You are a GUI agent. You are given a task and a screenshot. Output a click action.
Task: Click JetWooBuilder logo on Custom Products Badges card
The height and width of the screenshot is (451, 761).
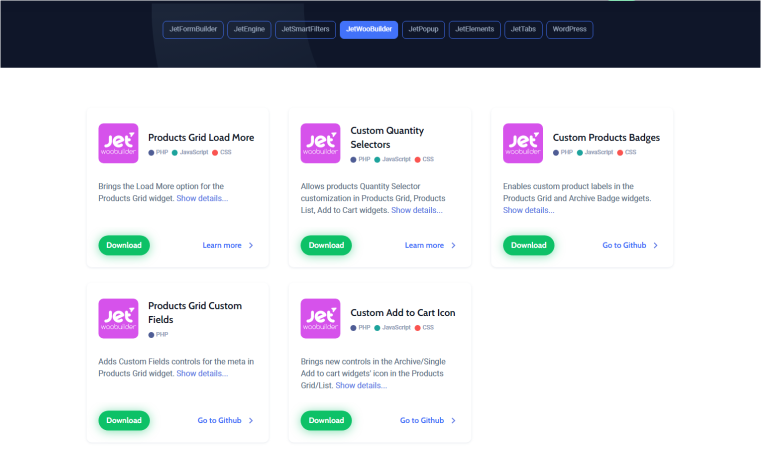tap(523, 143)
